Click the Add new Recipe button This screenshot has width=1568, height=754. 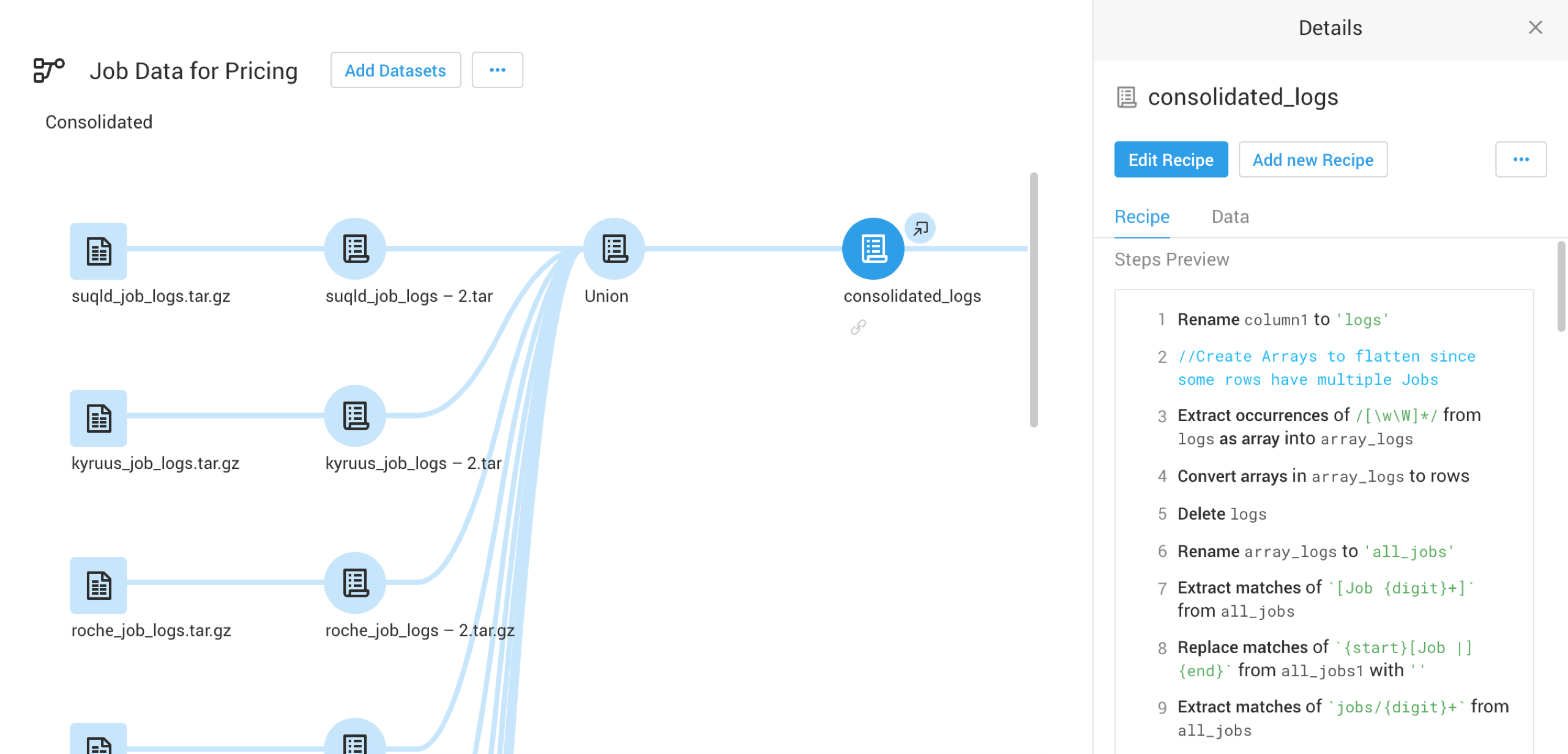point(1312,160)
